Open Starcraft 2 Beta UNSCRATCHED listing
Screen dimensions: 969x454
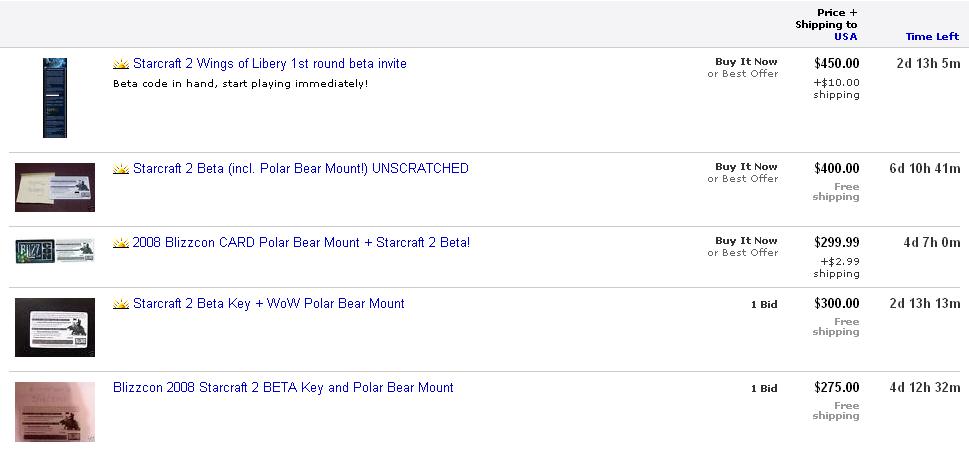coord(300,169)
